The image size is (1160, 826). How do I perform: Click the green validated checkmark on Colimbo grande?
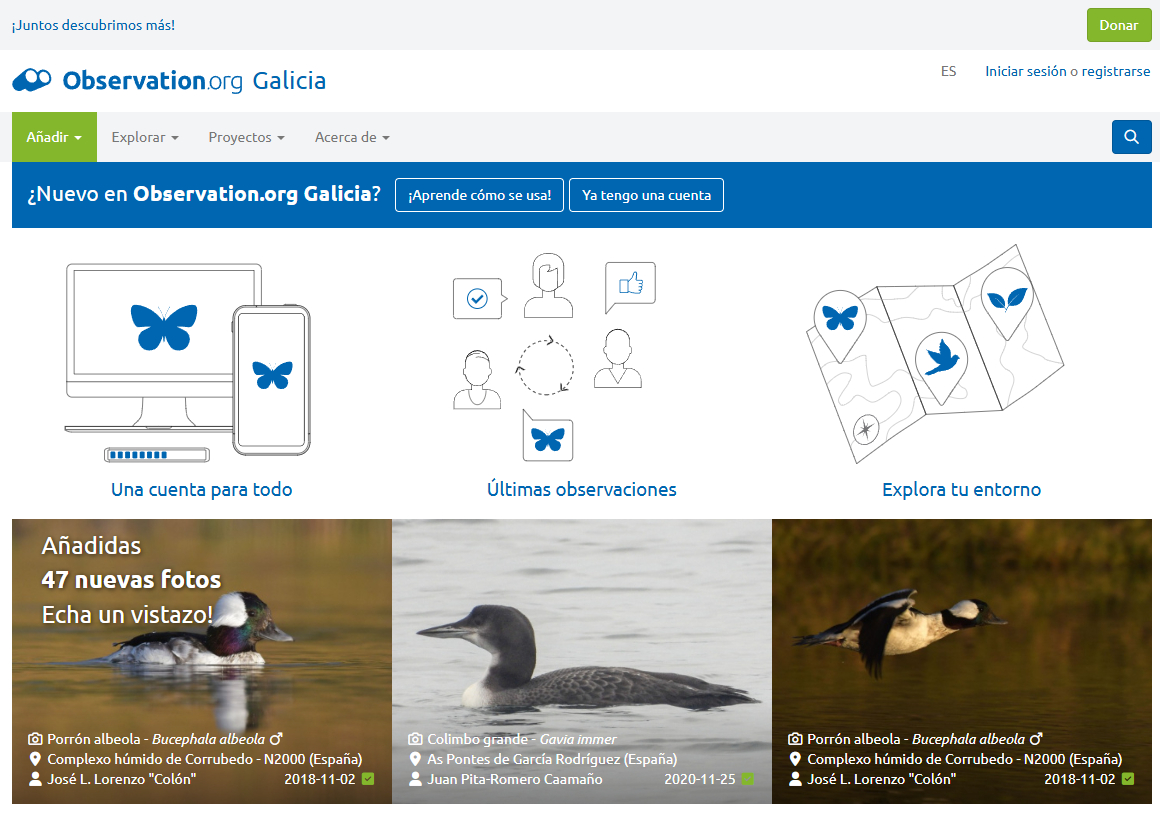click(748, 779)
